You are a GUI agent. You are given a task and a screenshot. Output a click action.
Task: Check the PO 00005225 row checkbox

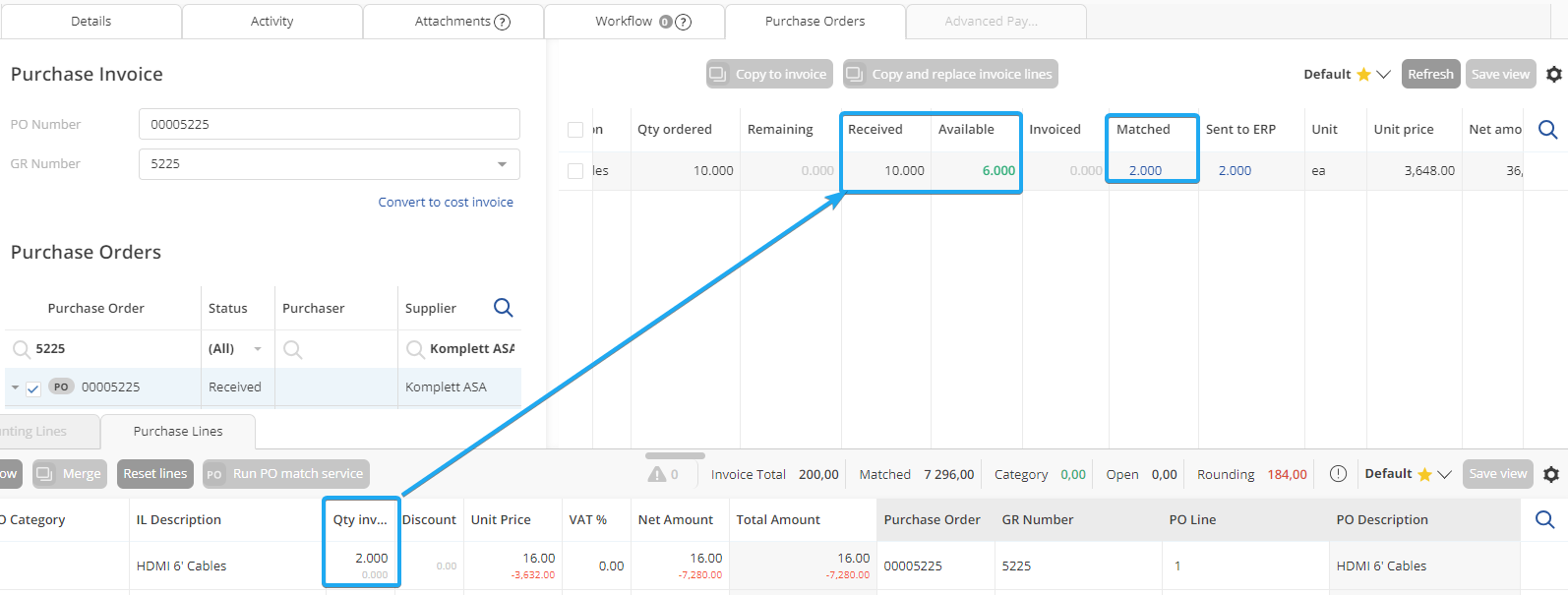33,388
